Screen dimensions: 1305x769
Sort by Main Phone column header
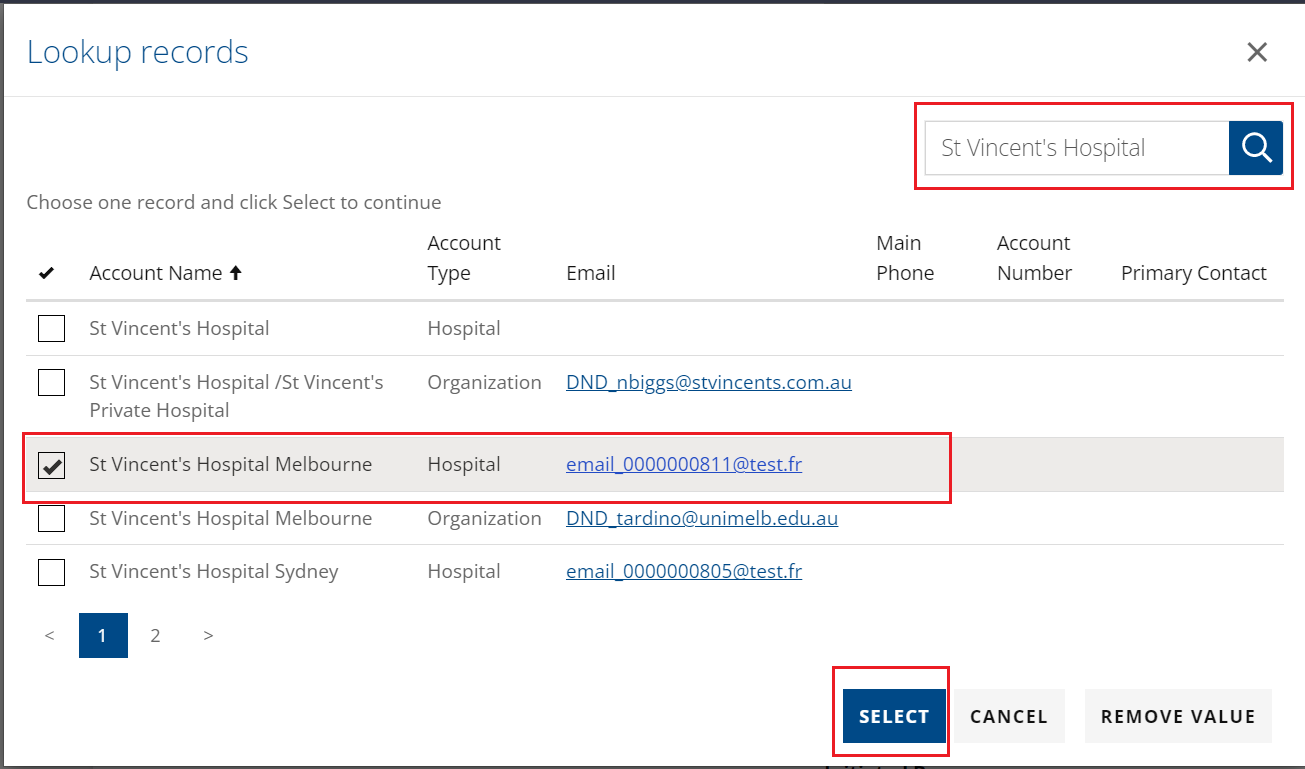click(905, 258)
